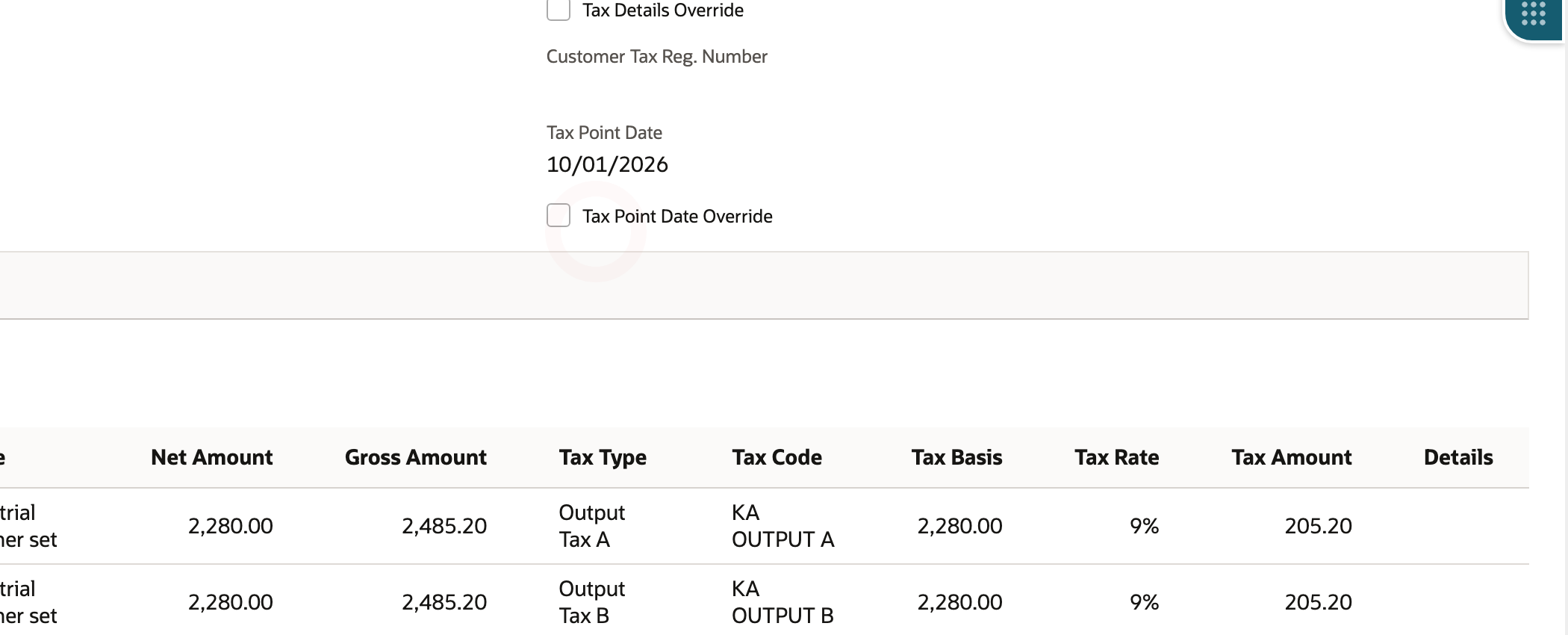Click the 9% tax rate in Output Tax B row
The height and width of the screenshot is (635, 1568).
pos(1144,602)
